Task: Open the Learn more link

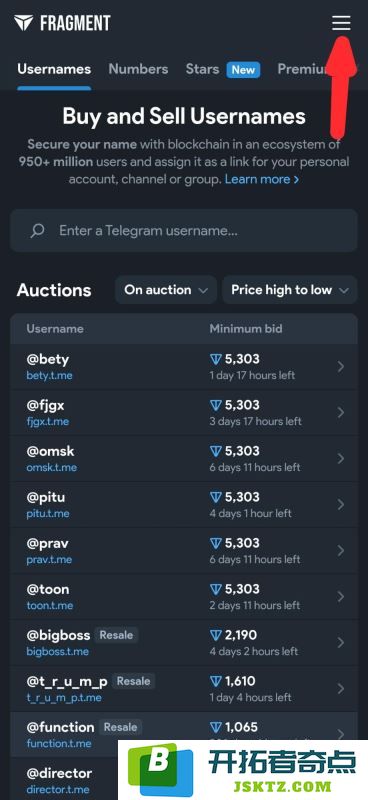Action: pyautogui.click(x=262, y=180)
